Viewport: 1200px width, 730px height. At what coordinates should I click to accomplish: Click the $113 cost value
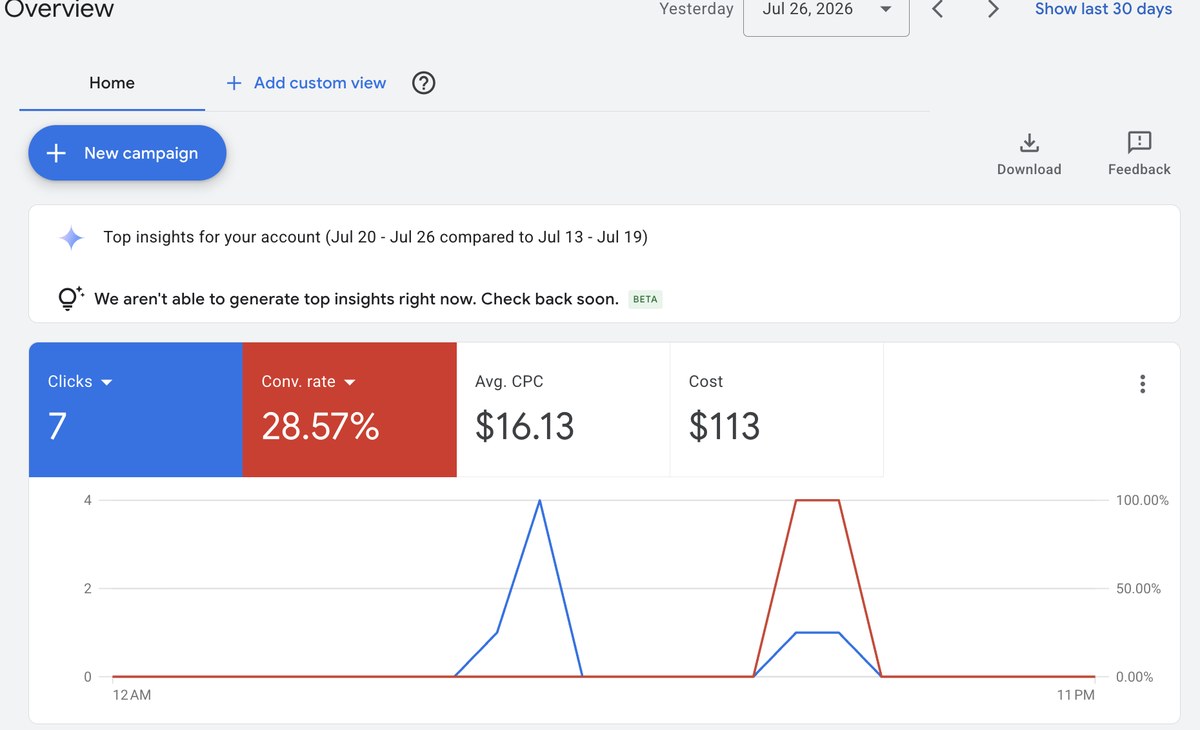coord(724,427)
